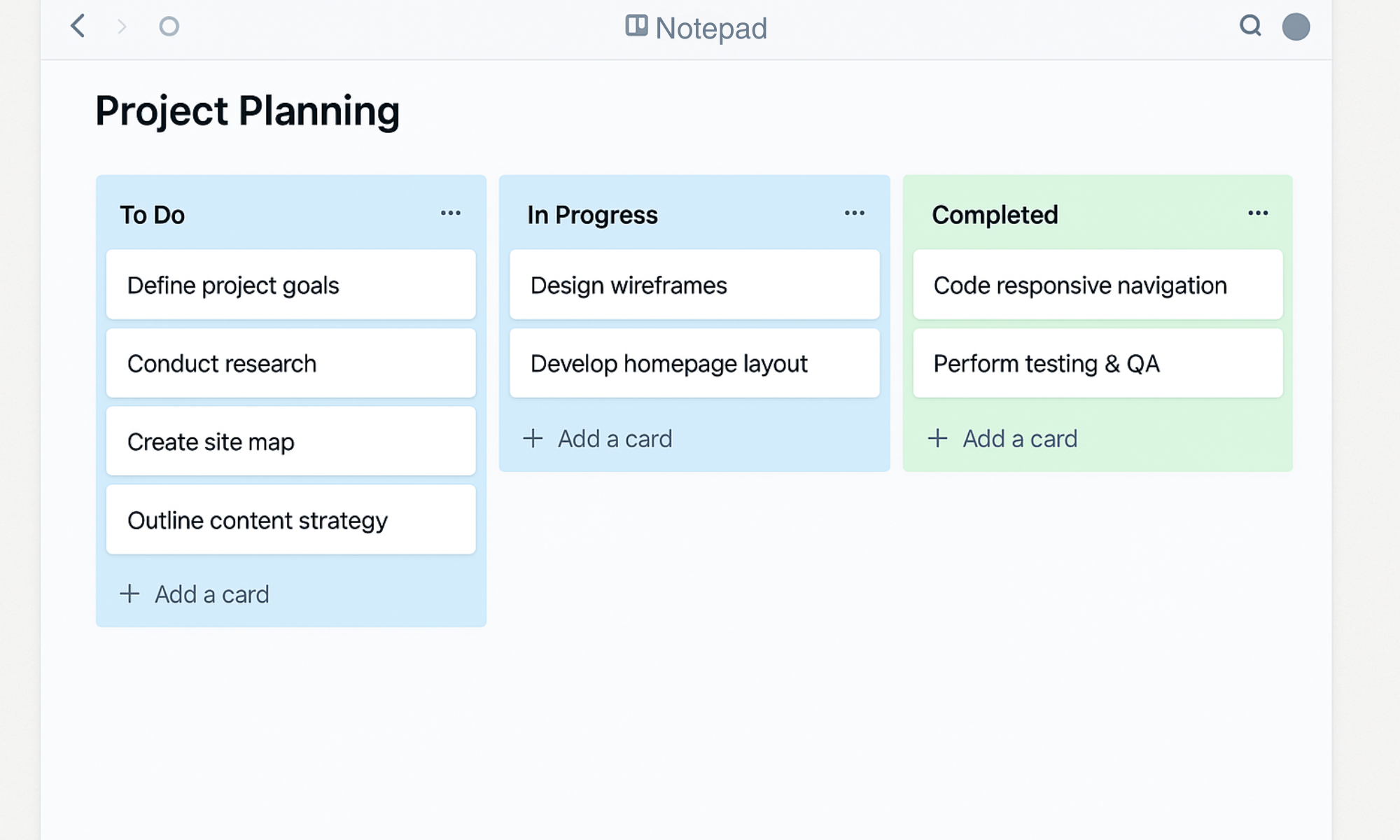Click the Notepad board icon in header

pos(636,26)
